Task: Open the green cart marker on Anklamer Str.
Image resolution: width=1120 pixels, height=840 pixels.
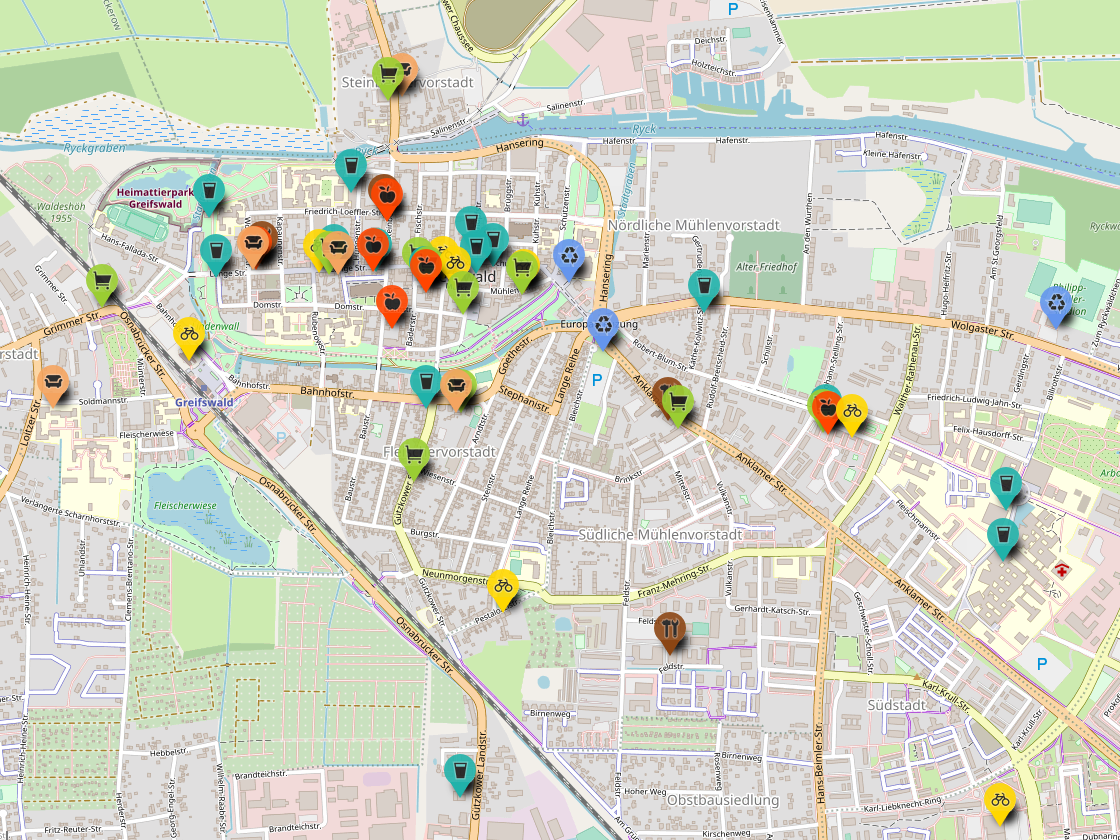Action: coord(678,402)
